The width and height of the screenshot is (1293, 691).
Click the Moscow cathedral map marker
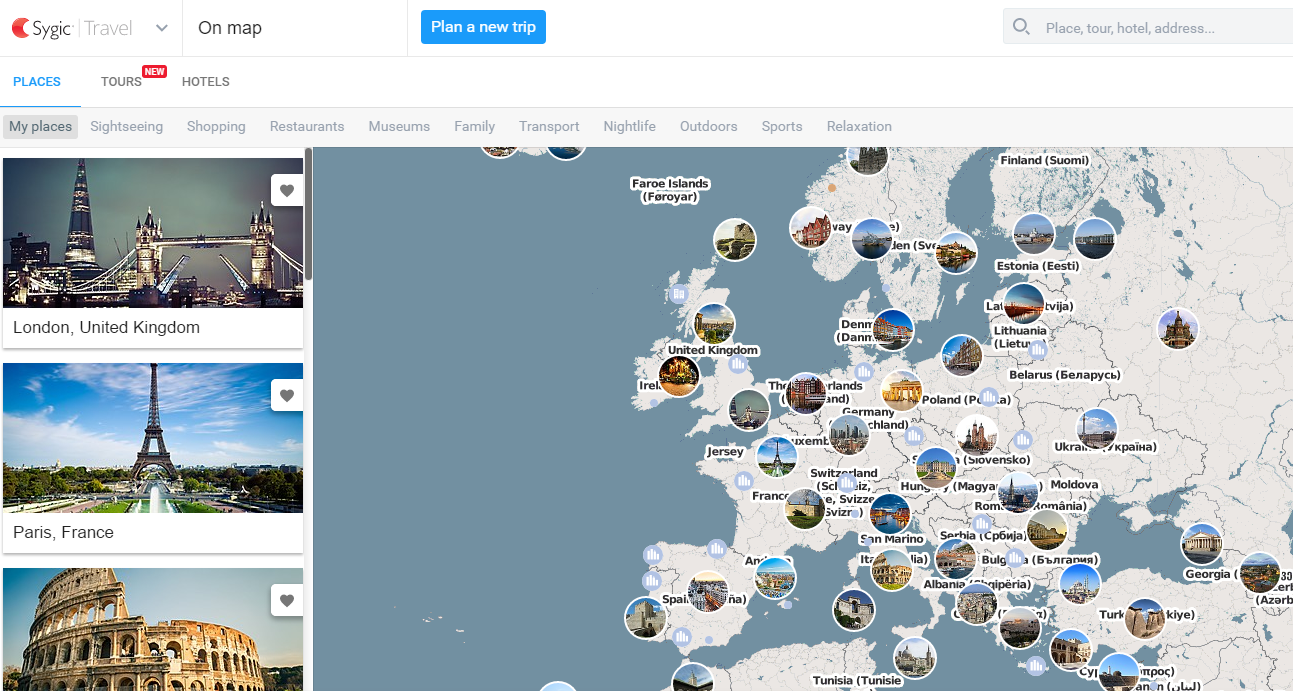(x=1177, y=329)
